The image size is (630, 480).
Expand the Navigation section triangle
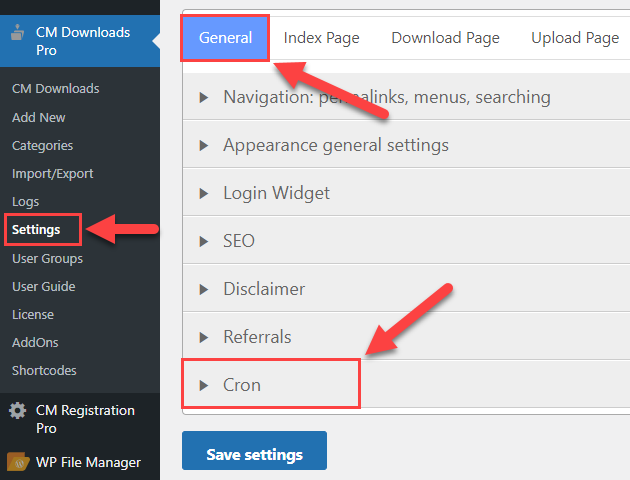click(204, 97)
